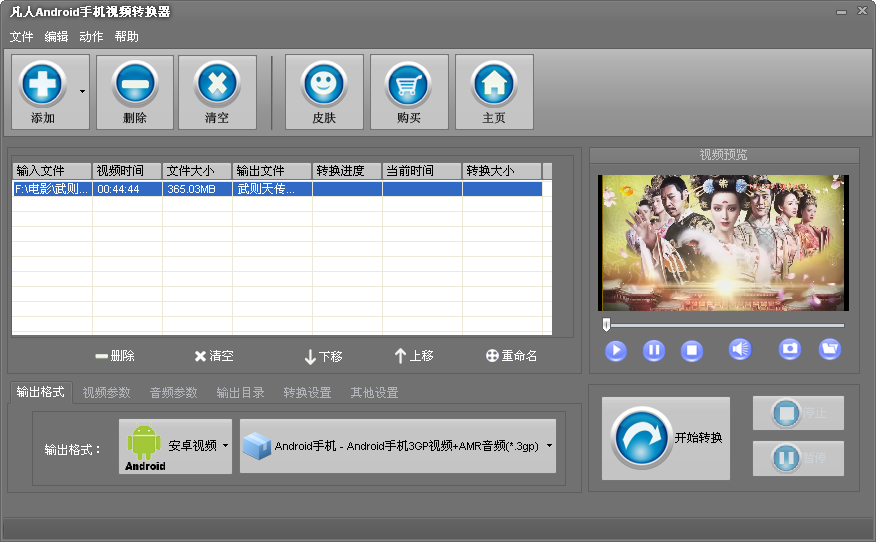Click the 停止 stop conversion button
Image resolution: width=876 pixels, height=542 pixels.
[798, 413]
